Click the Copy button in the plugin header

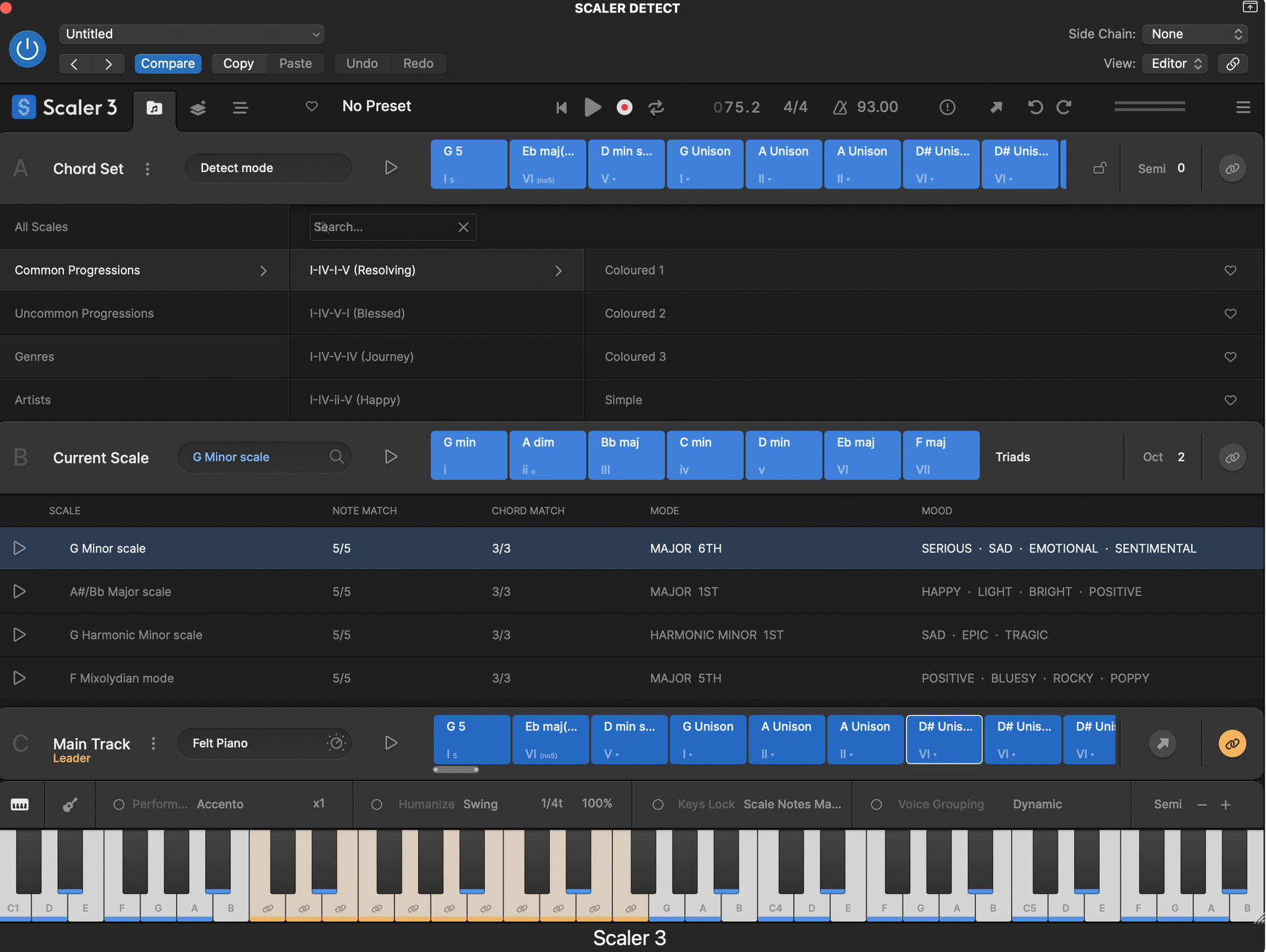[238, 63]
